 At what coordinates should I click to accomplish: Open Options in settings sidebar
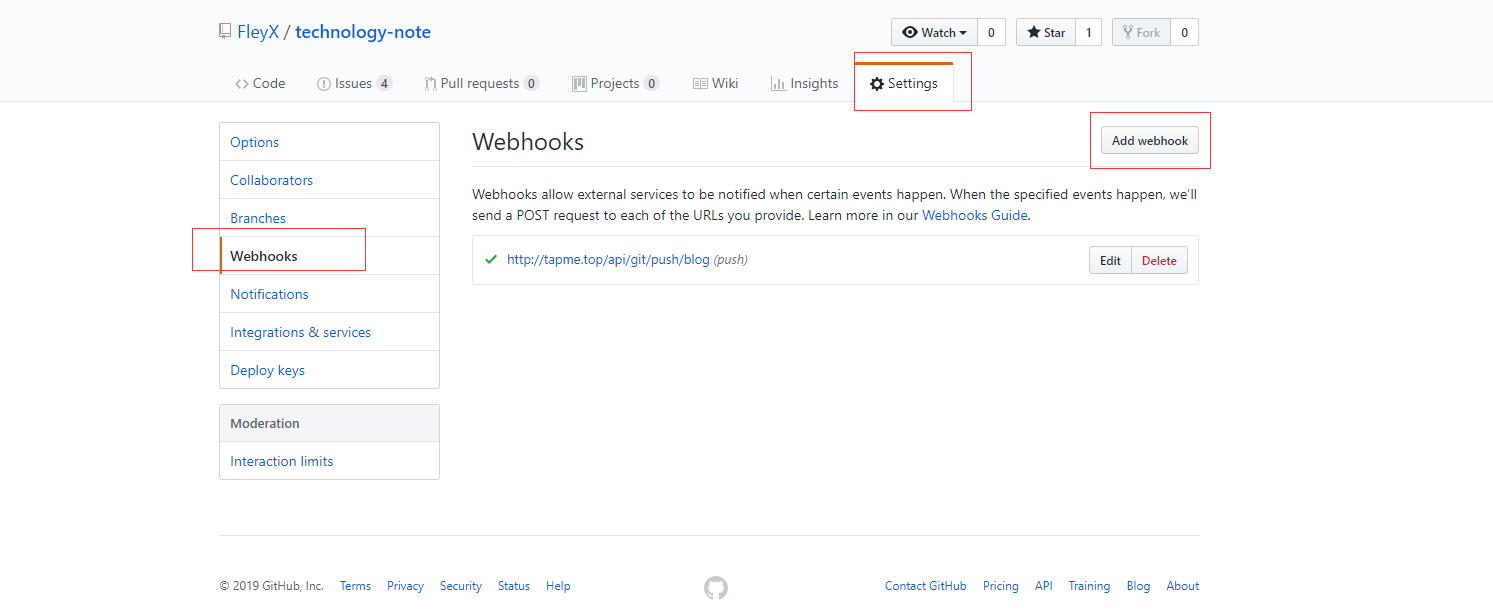pyautogui.click(x=329, y=142)
